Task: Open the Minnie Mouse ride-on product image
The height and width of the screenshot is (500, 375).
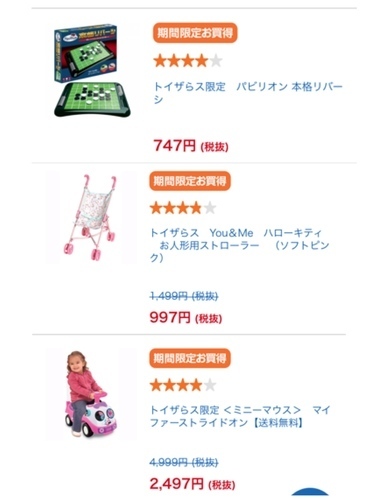Action: pos(91,394)
